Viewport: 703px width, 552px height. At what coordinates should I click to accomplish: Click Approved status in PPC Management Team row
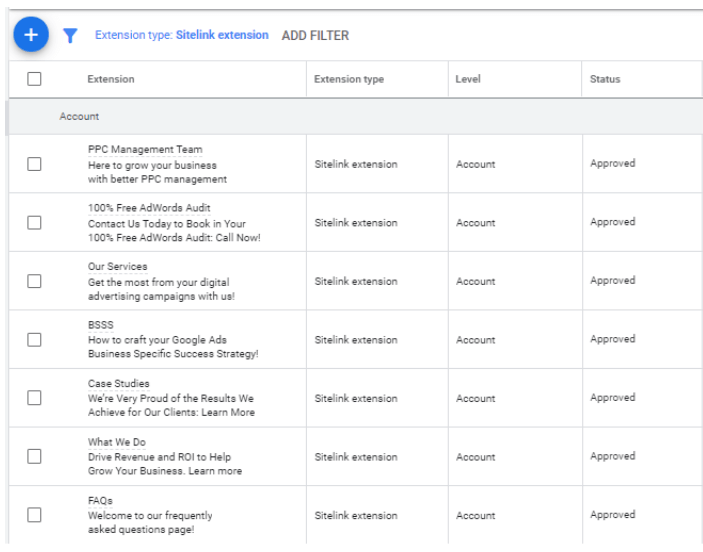click(x=612, y=163)
